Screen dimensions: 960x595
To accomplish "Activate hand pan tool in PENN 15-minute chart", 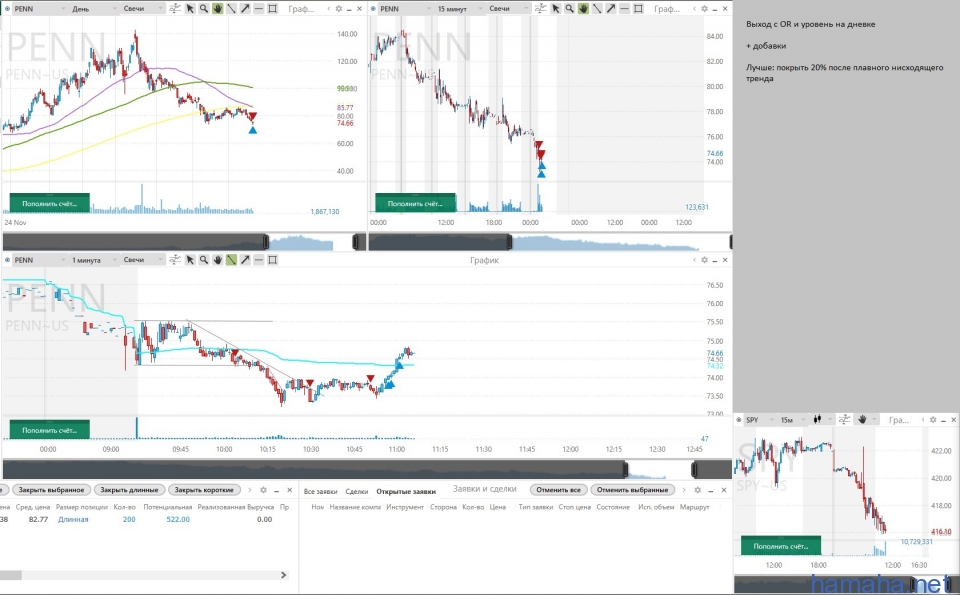I will [x=583, y=9].
